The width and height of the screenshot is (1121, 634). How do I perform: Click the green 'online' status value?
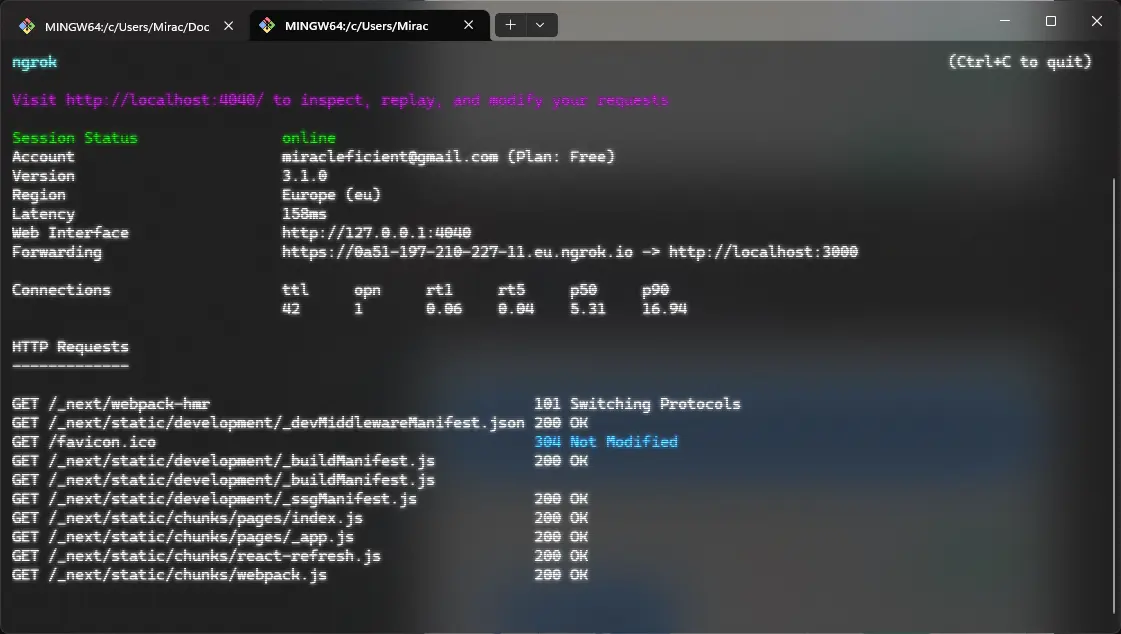(309, 138)
